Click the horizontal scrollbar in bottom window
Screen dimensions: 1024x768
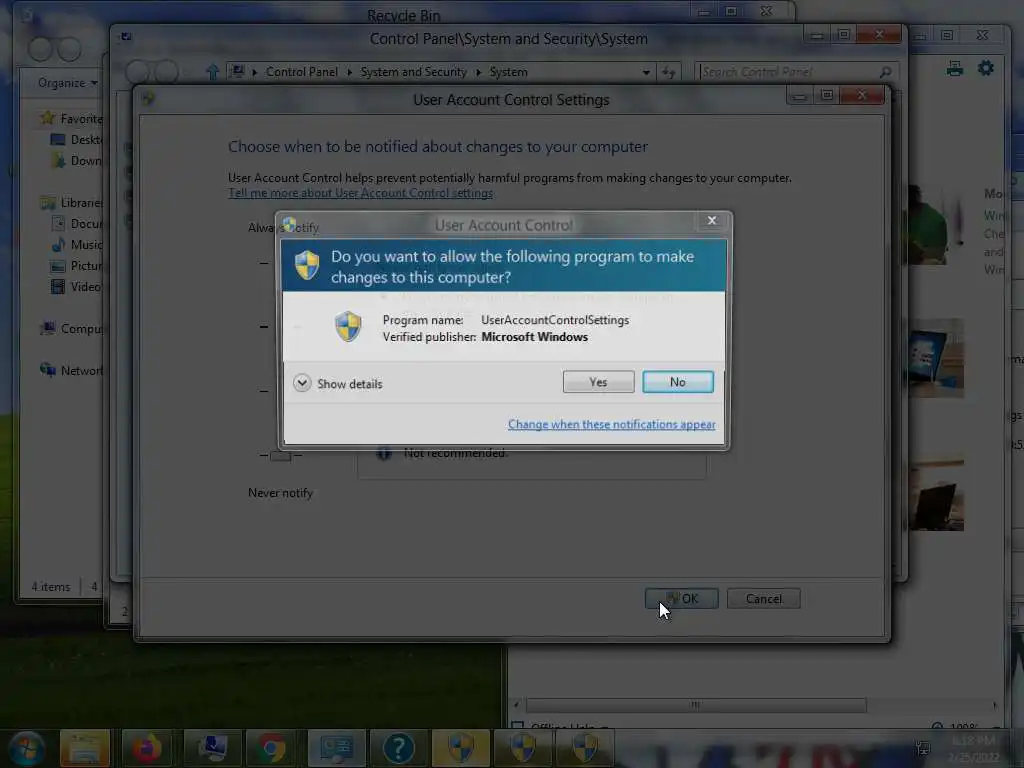tap(696, 705)
